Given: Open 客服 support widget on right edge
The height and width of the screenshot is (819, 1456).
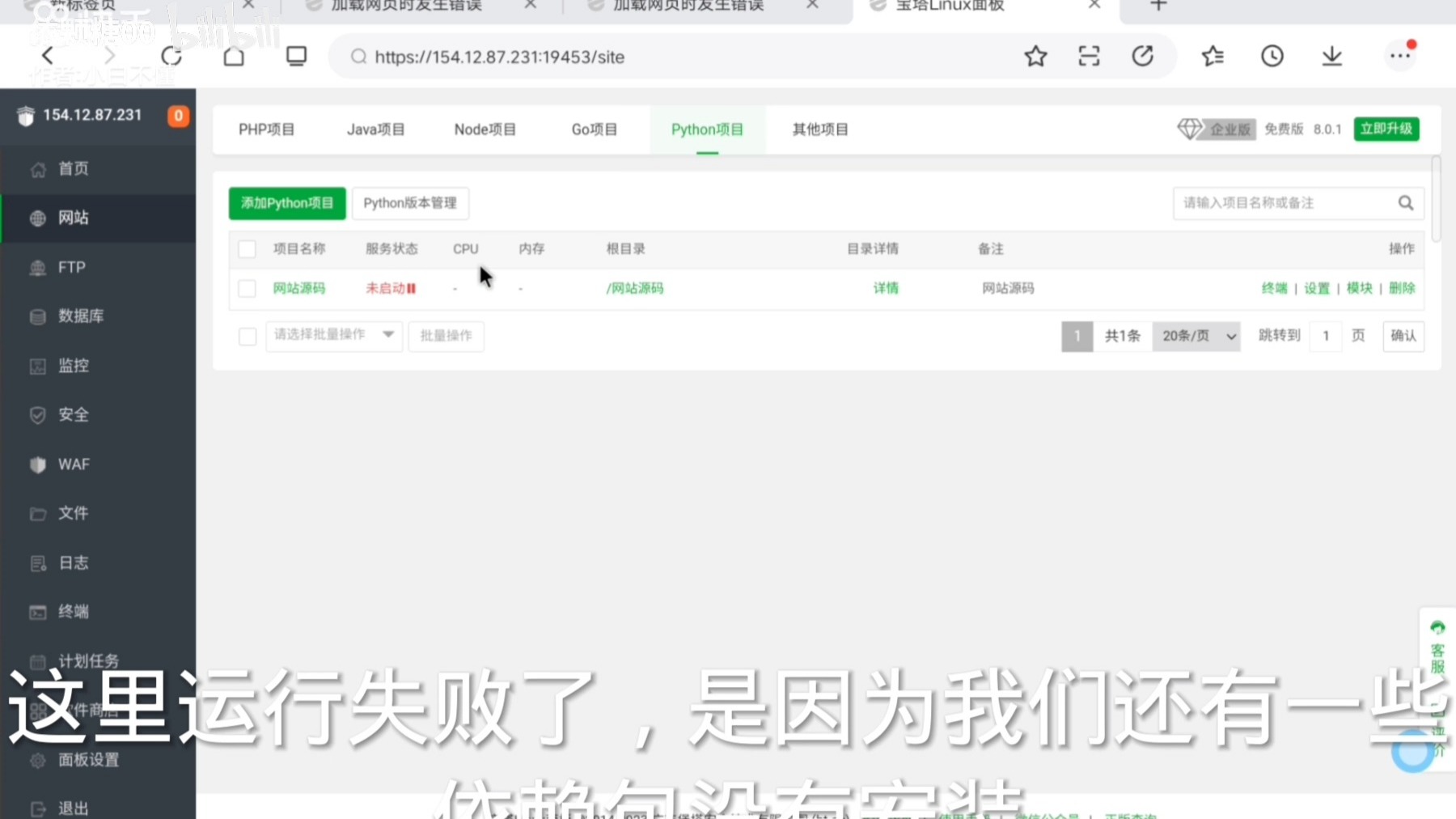Looking at the screenshot, I should point(1437,647).
